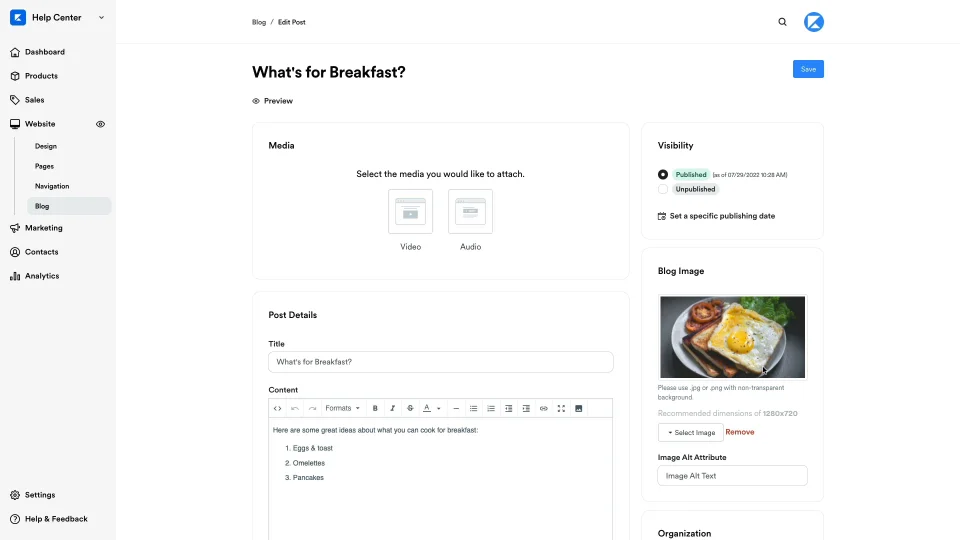This screenshot has width=960, height=540.
Task: Apply italic formatting in the editor
Action: tap(392, 408)
